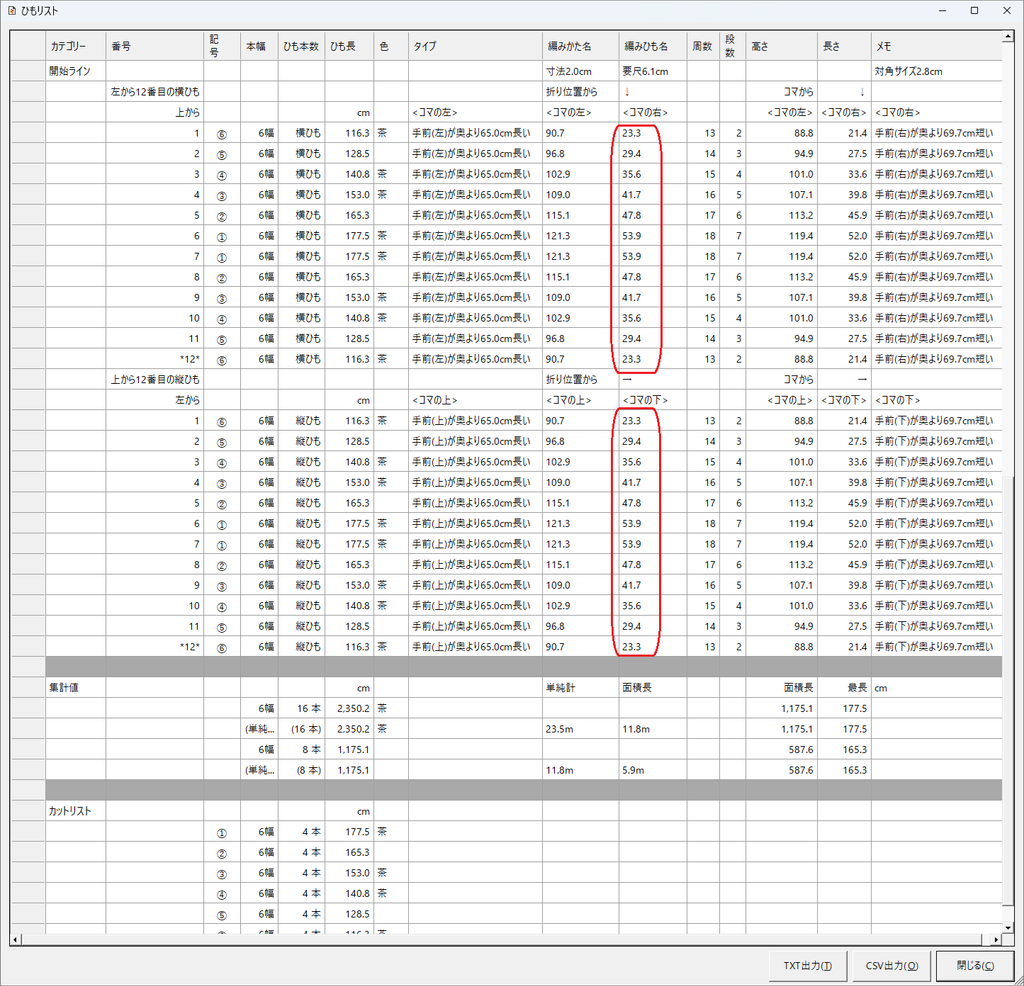
Task: Select the 周数 column header
Action: coord(703,46)
